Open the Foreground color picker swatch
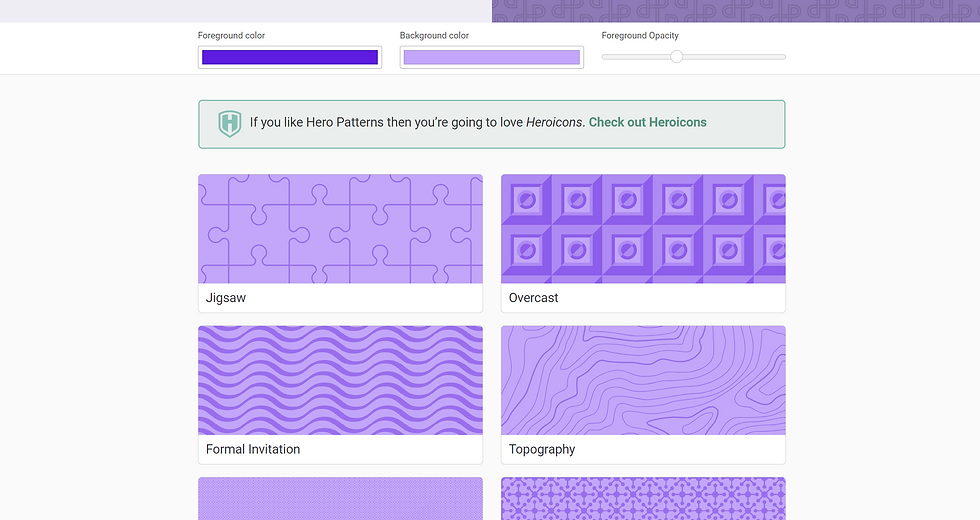Screen dimensions: 980x520 tap(289, 58)
